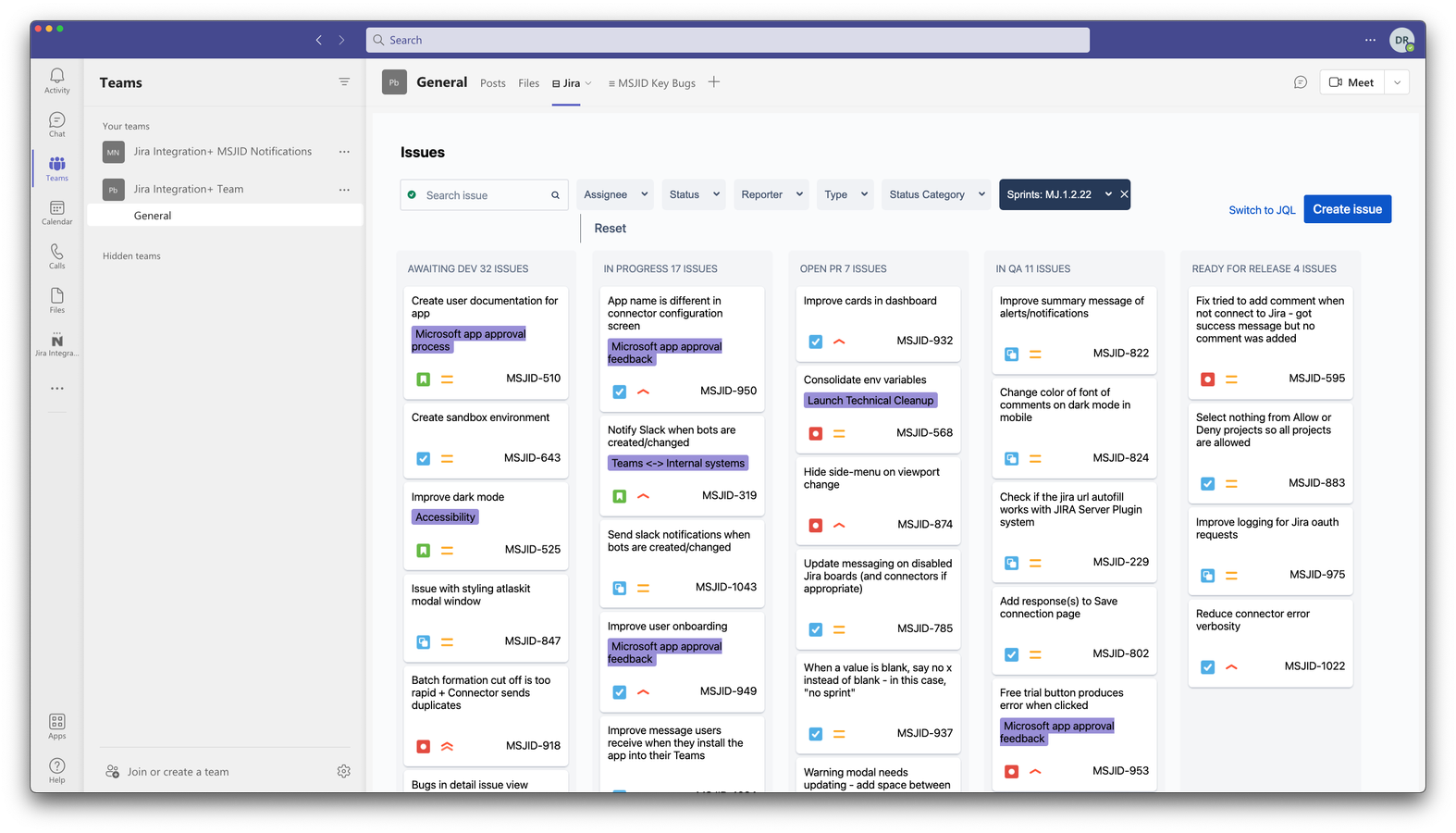Click Join or create a team
The height and width of the screenshot is (833, 1456).
pos(178,772)
